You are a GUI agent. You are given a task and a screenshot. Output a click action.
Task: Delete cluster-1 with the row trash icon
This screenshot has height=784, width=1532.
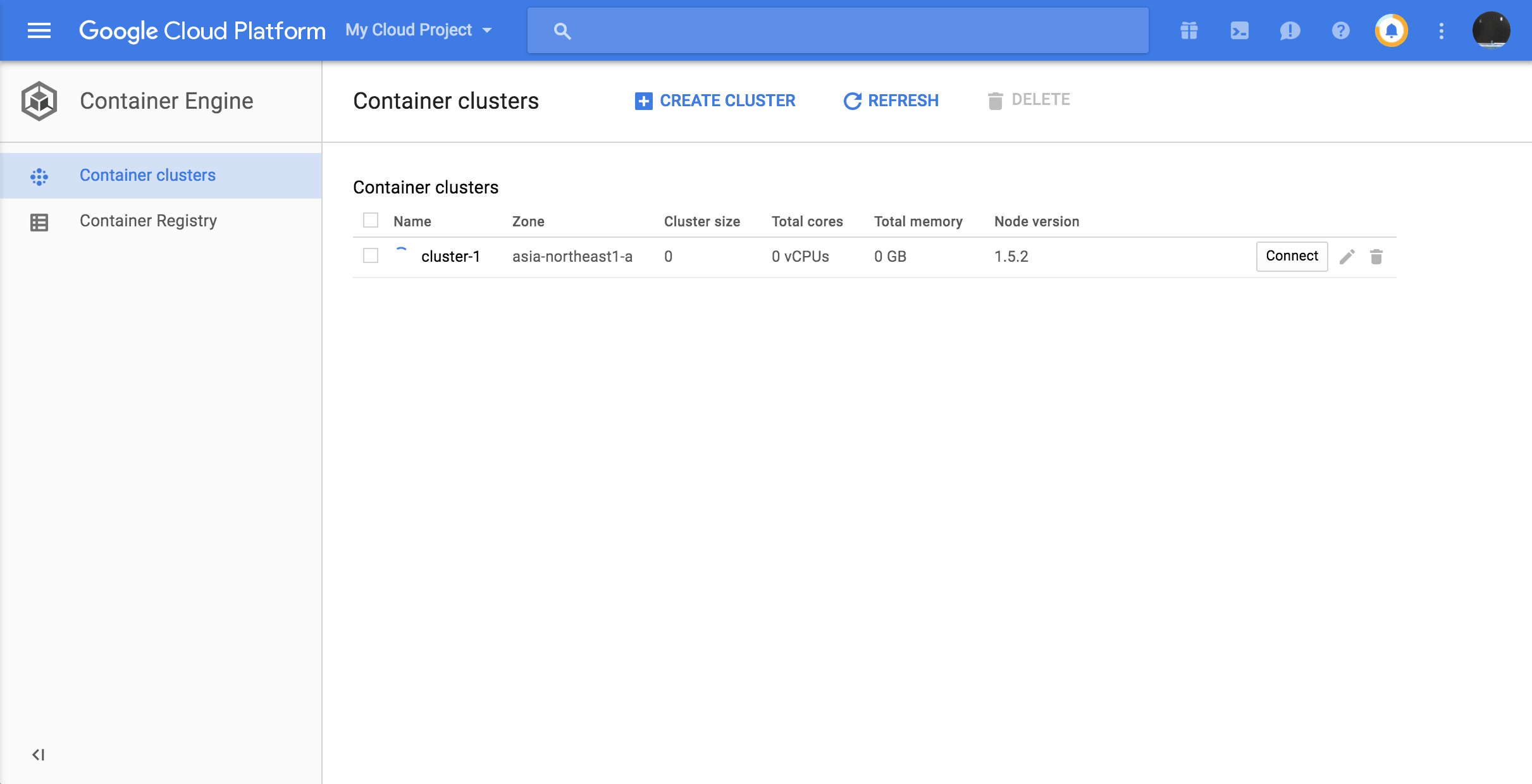click(x=1376, y=257)
